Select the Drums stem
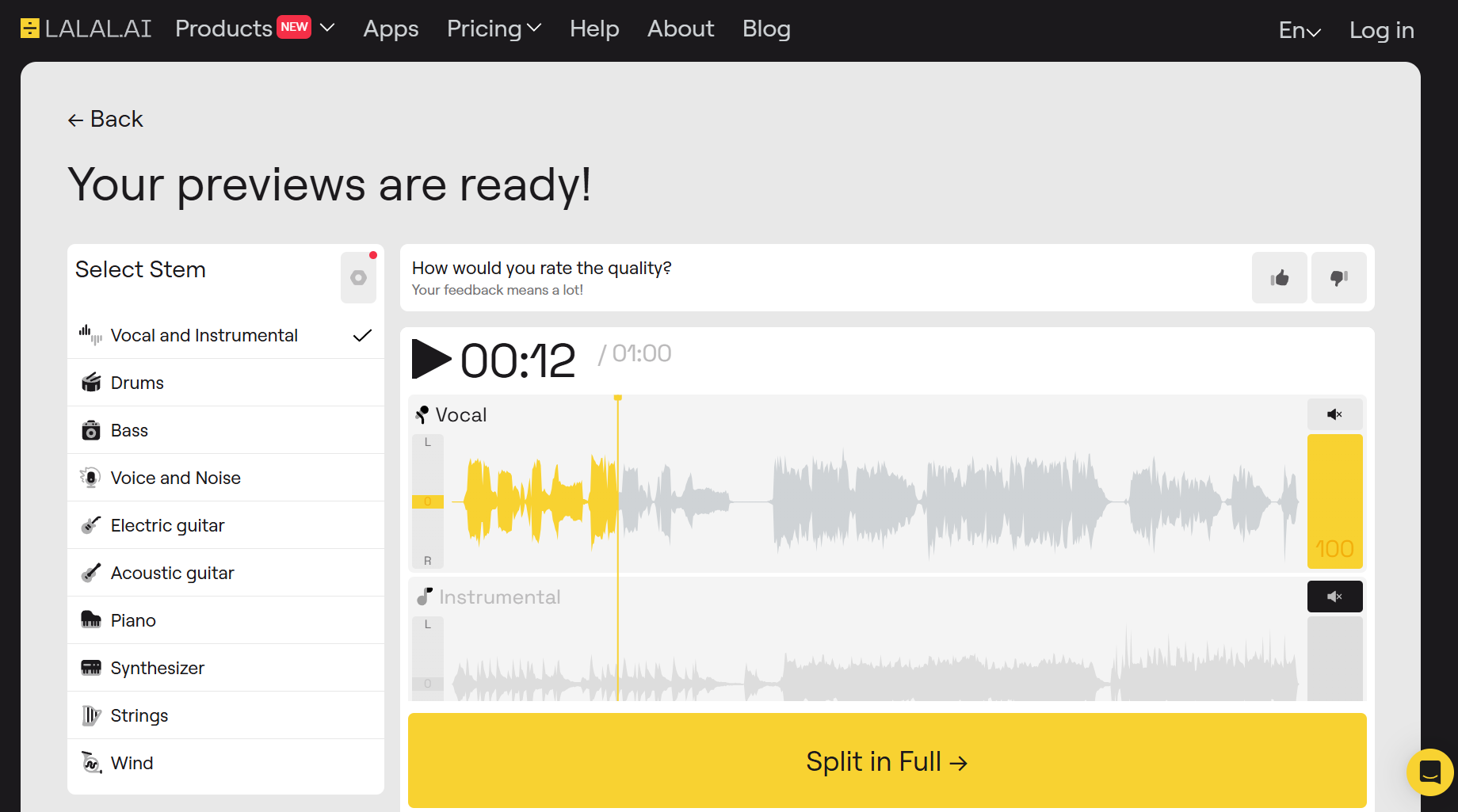 138,382
